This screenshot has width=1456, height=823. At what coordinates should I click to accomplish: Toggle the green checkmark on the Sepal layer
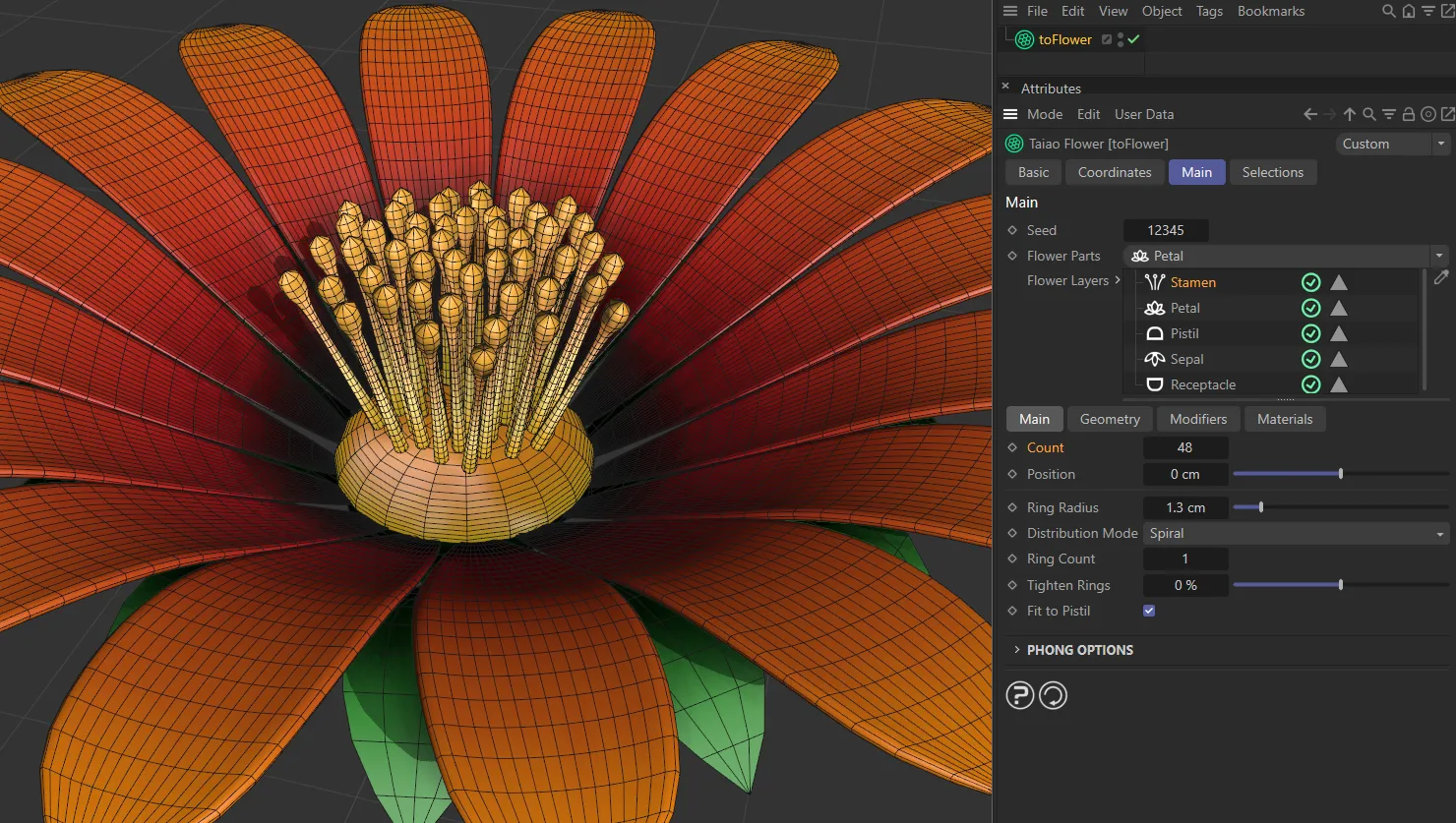[x=1309, y=359]
